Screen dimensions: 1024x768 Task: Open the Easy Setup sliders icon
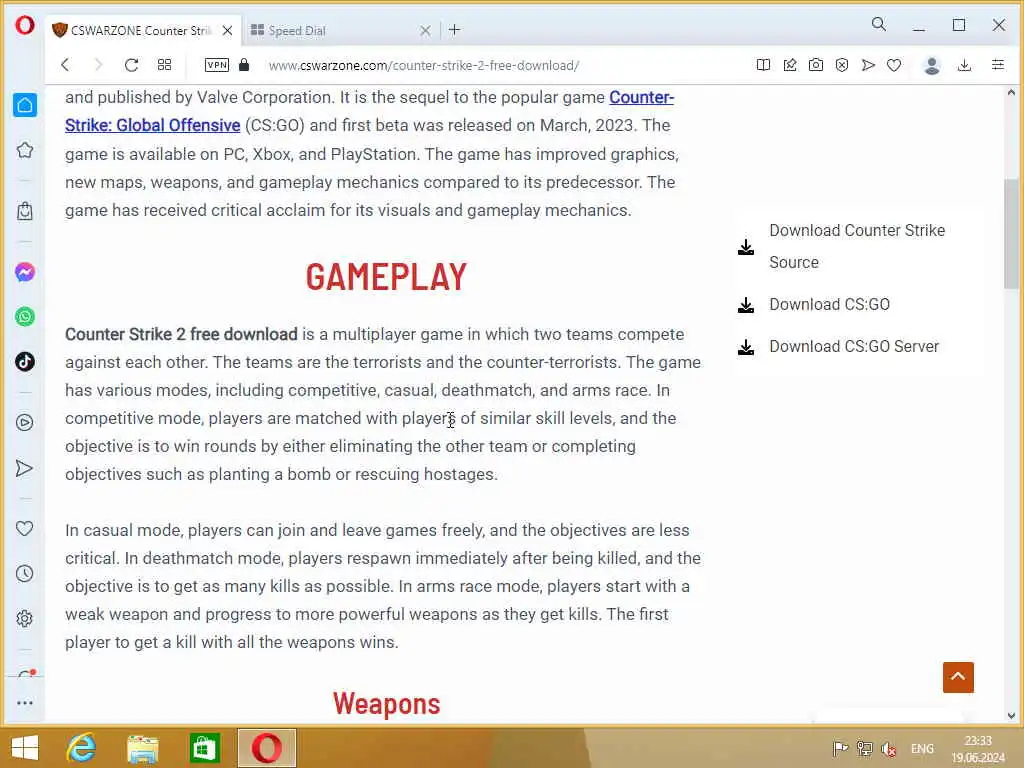[x=997, y=65]
